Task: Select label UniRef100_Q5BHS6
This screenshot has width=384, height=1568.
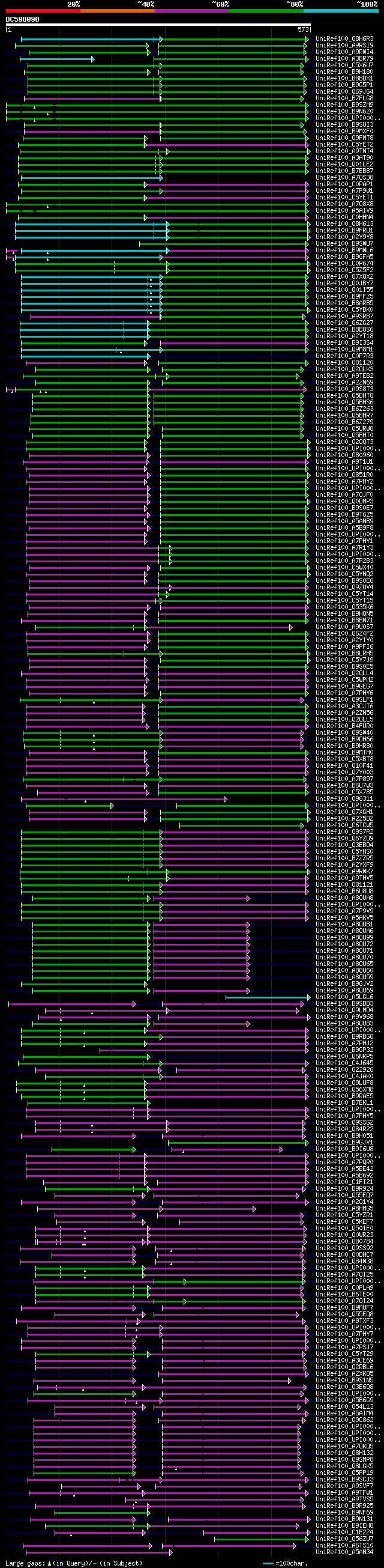Action: (x=344, y=403)
